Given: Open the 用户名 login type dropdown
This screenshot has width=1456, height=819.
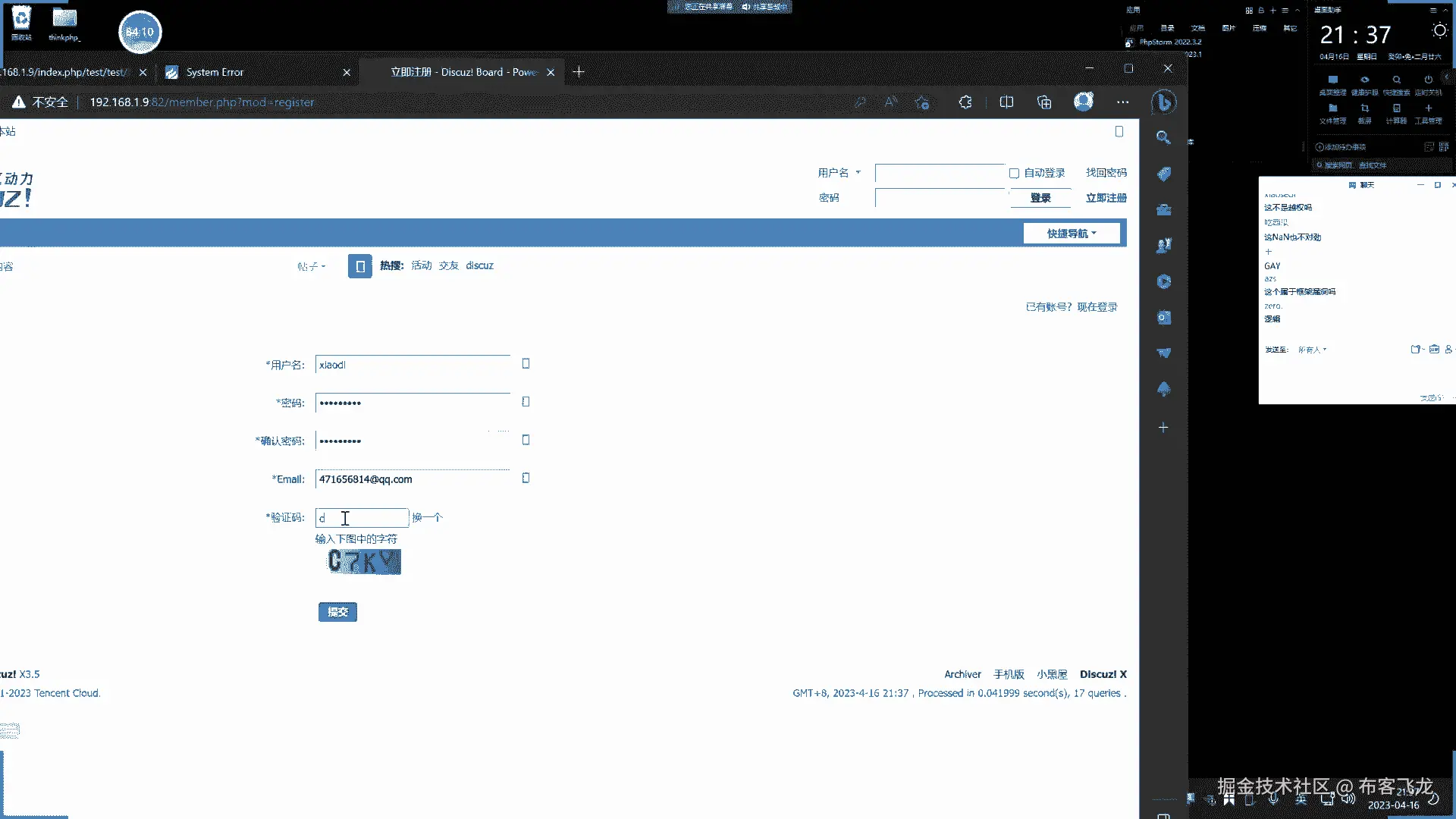Looking at the screenshot, I should point(839,173).
